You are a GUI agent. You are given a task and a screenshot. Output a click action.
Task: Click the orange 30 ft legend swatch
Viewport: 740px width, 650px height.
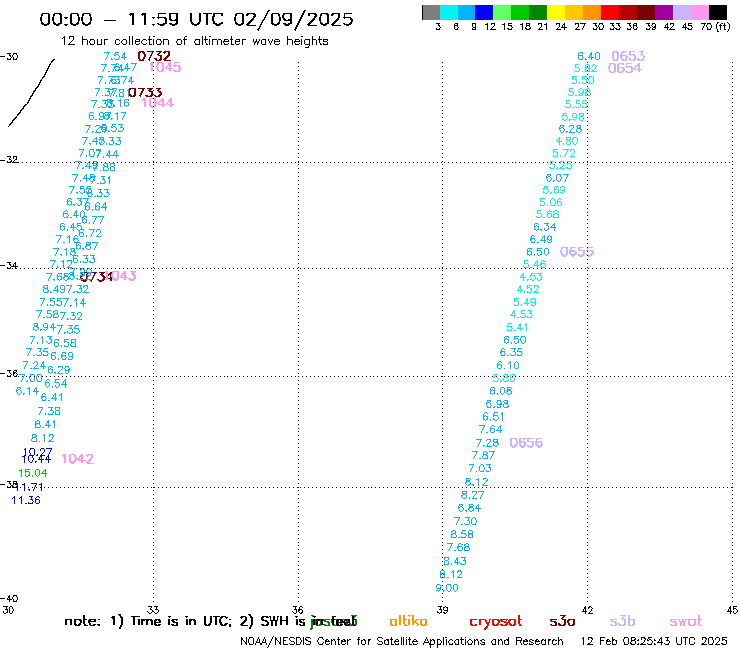(592, 12)
